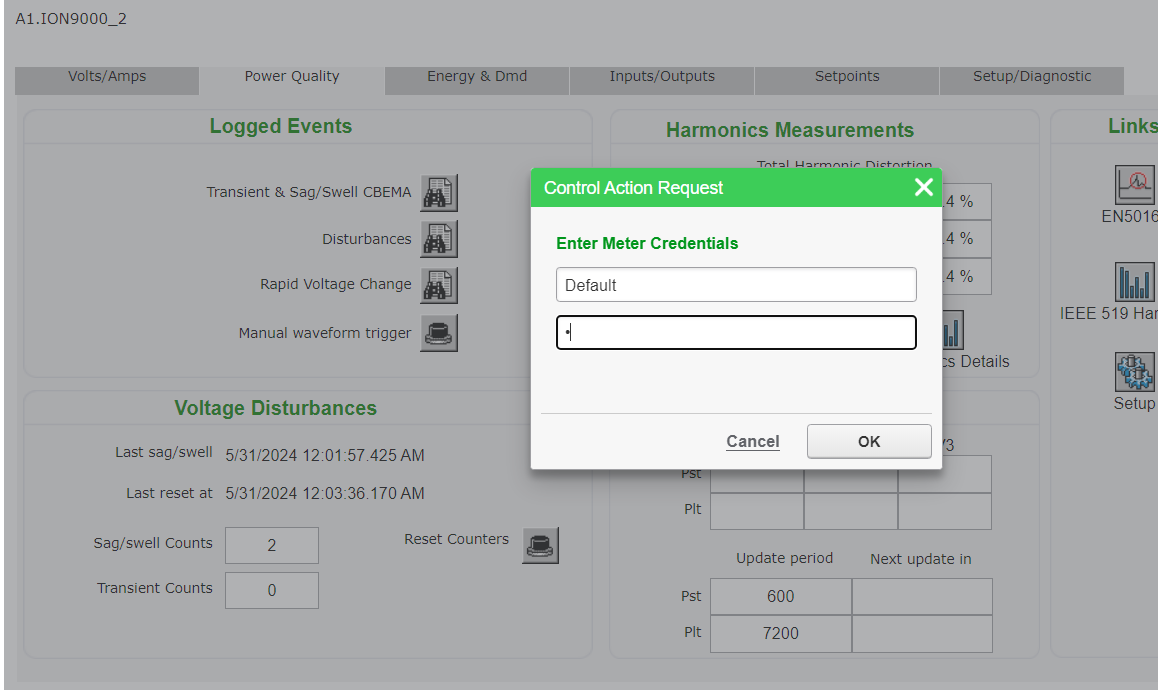Open the Setup/Diagnostic tab
Viewport: 1158px width, 690px height.
coord(1032,77)
